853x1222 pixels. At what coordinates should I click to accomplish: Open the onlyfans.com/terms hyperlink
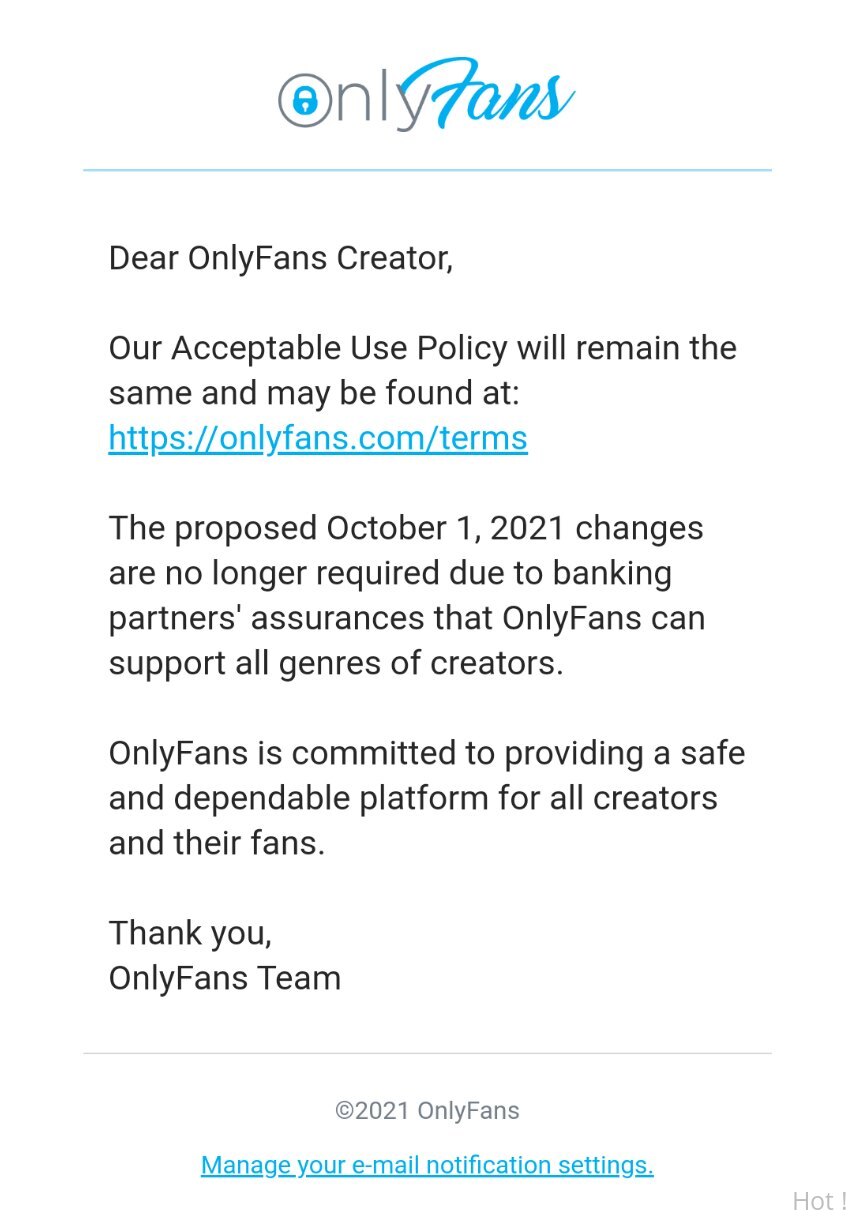click(318, 438)
